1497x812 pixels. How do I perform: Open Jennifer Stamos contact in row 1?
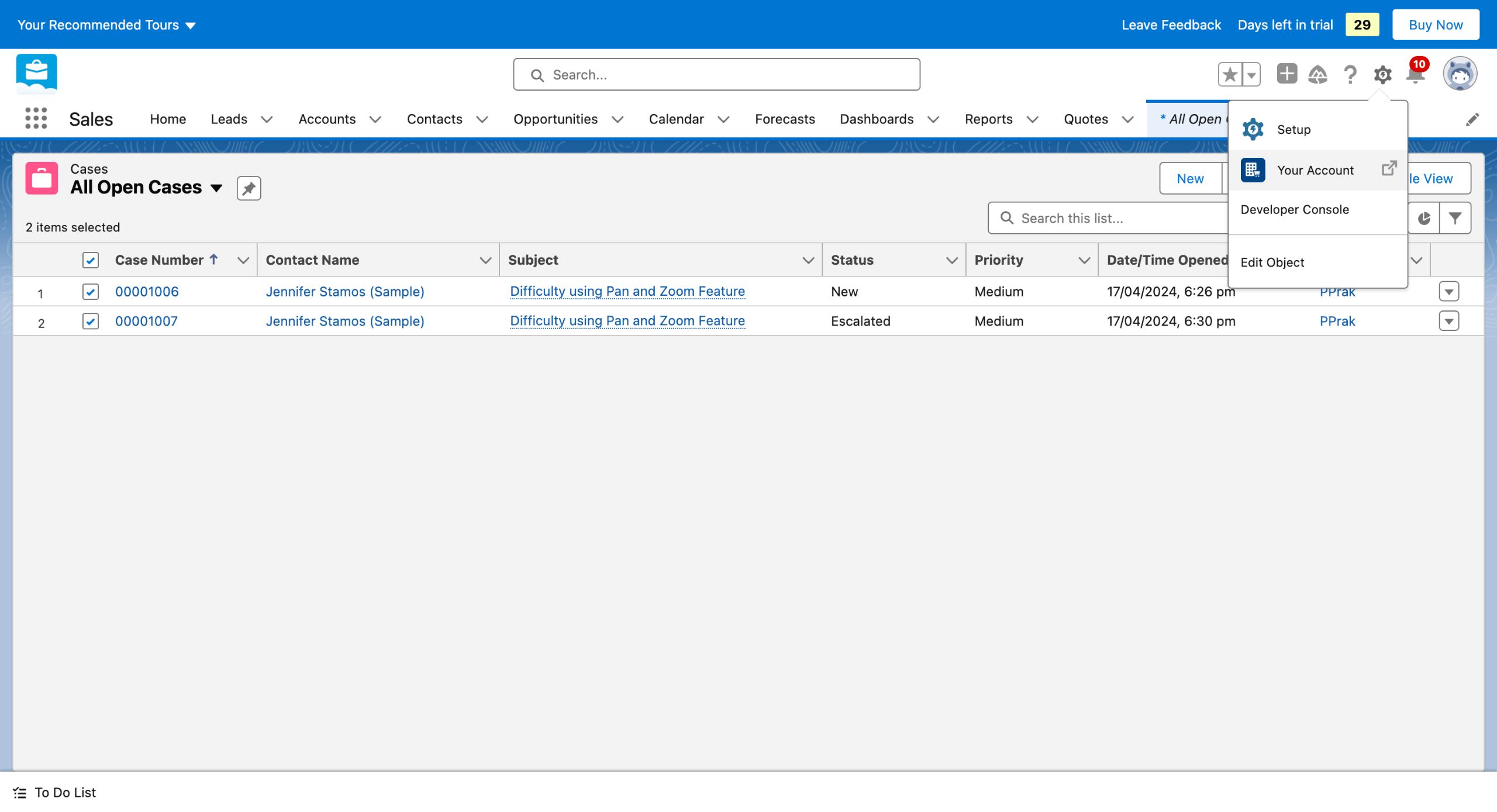345,291
